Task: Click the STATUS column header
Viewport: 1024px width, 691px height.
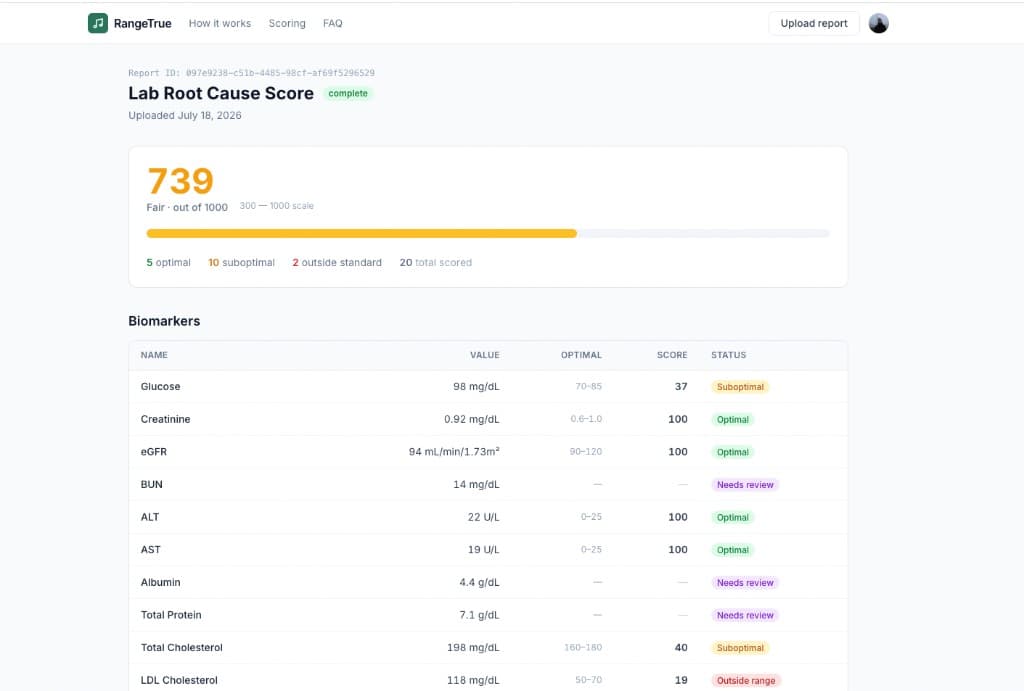Action: pos(728,355)
